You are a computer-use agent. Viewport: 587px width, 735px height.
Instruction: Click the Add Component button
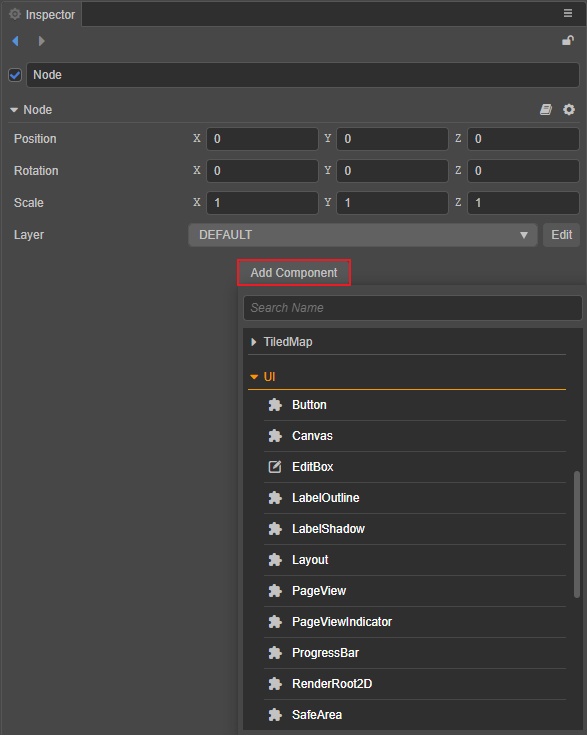click(x=294, y=273)
